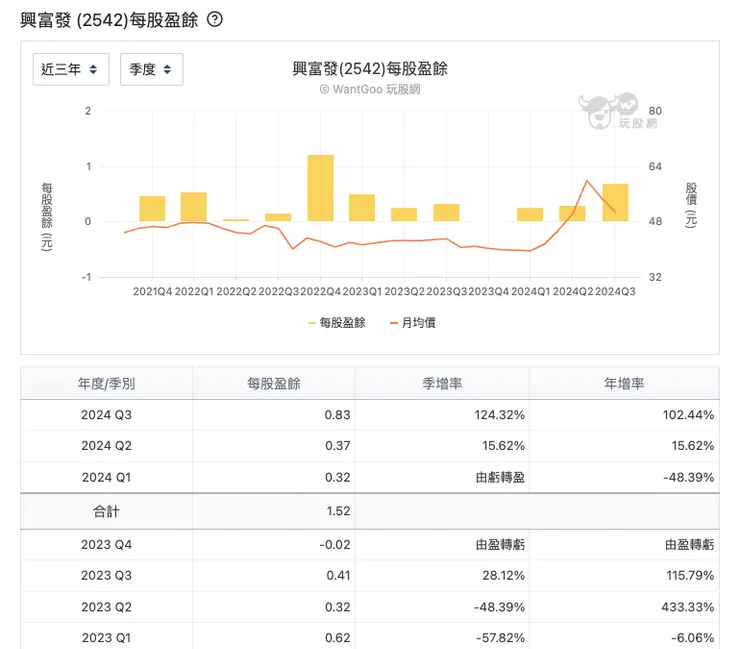Click the EPS value 0.37
The height and width of the screenshot is (649, 740).
point(337,446)
